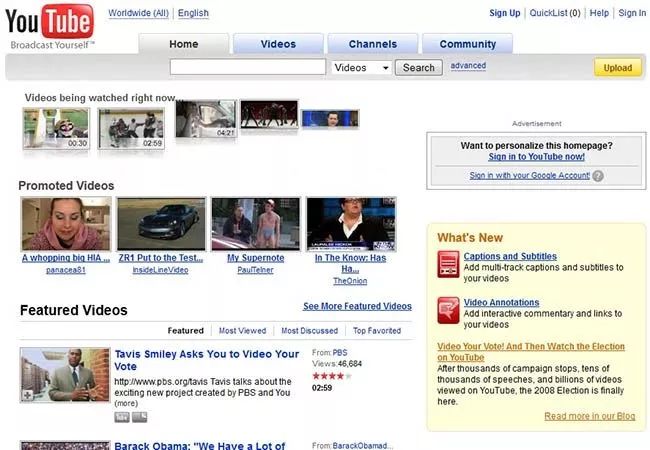
Task: Open My Supernote promoted thumbnail
Action: 256,224
